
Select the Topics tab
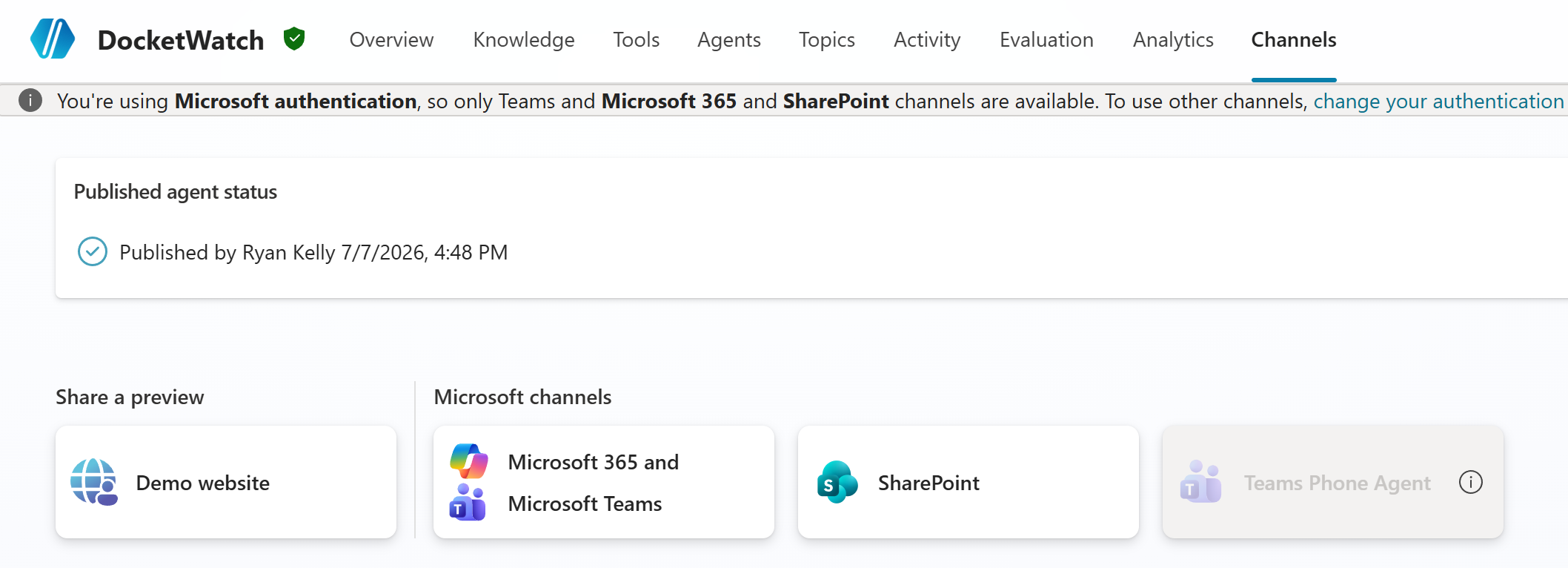[827, 39]
